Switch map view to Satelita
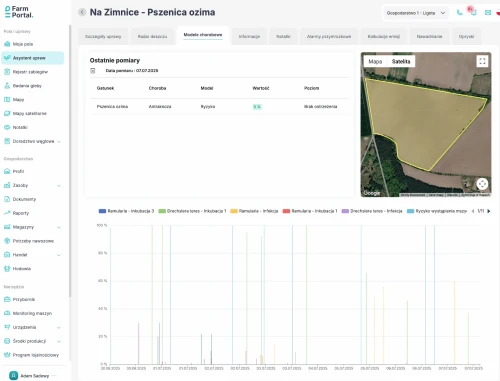The width and height of the screenshot is (500, 381). 401,61
